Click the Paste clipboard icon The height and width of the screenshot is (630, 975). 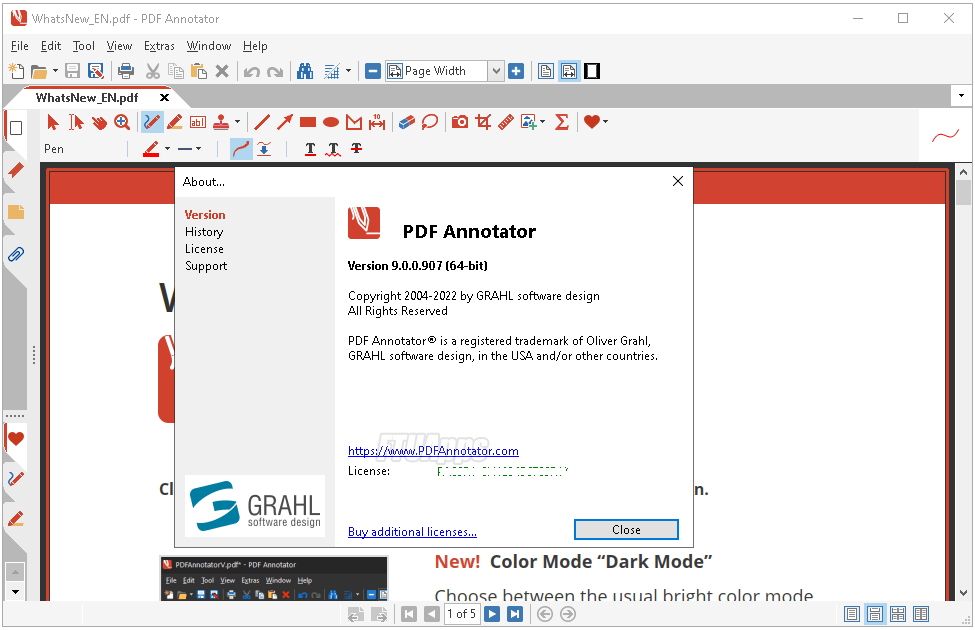click(199, 71)
